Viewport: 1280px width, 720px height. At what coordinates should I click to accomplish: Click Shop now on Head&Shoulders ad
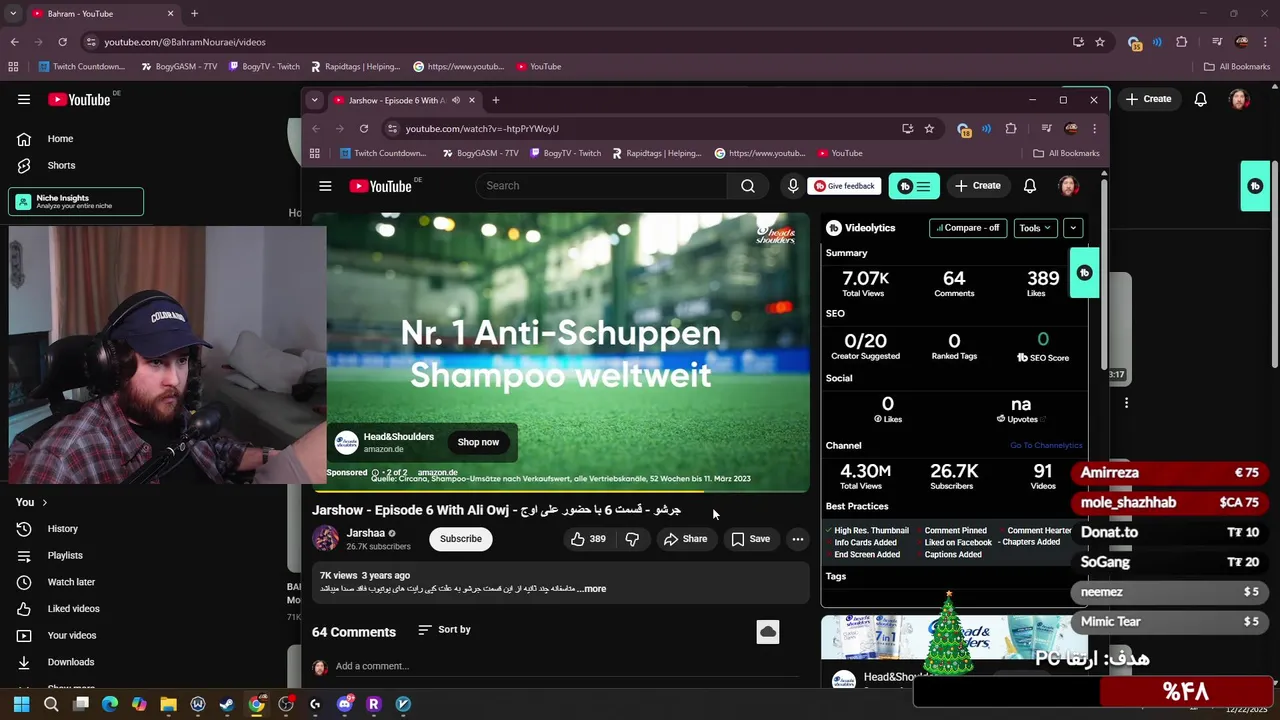[x=478, y=442]
